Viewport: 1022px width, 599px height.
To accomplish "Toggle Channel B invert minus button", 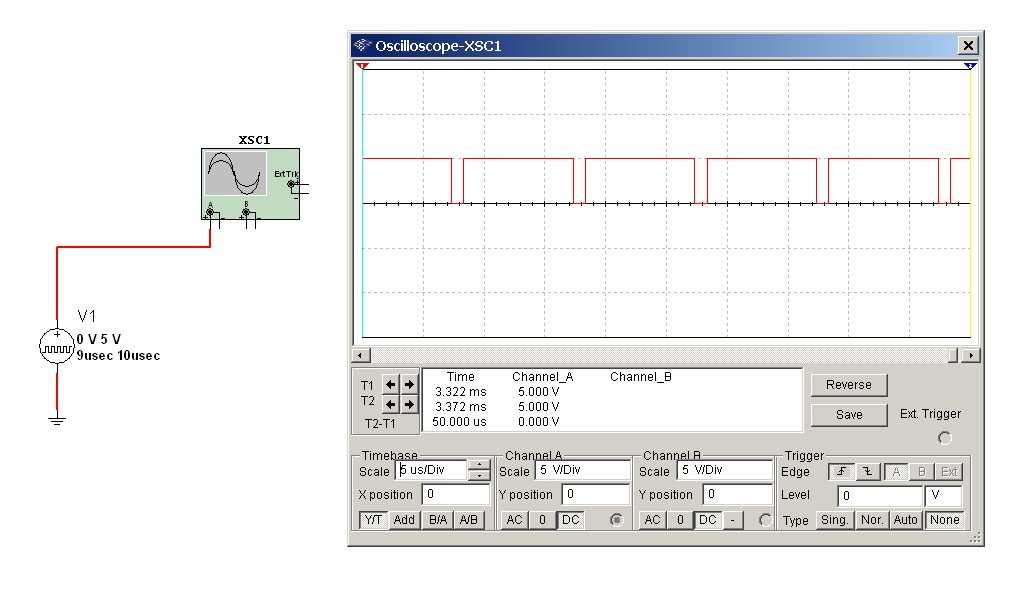I will [733, 520].
